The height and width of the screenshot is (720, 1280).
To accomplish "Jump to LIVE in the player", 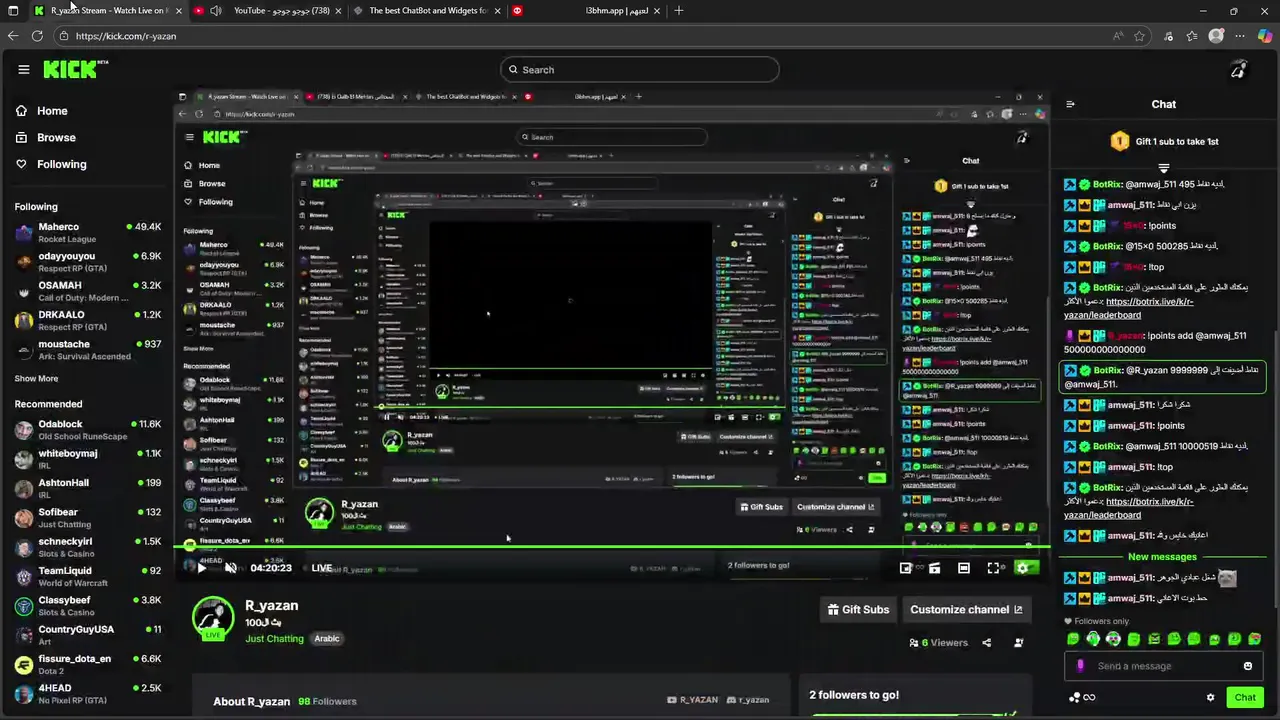I will 321,568.
